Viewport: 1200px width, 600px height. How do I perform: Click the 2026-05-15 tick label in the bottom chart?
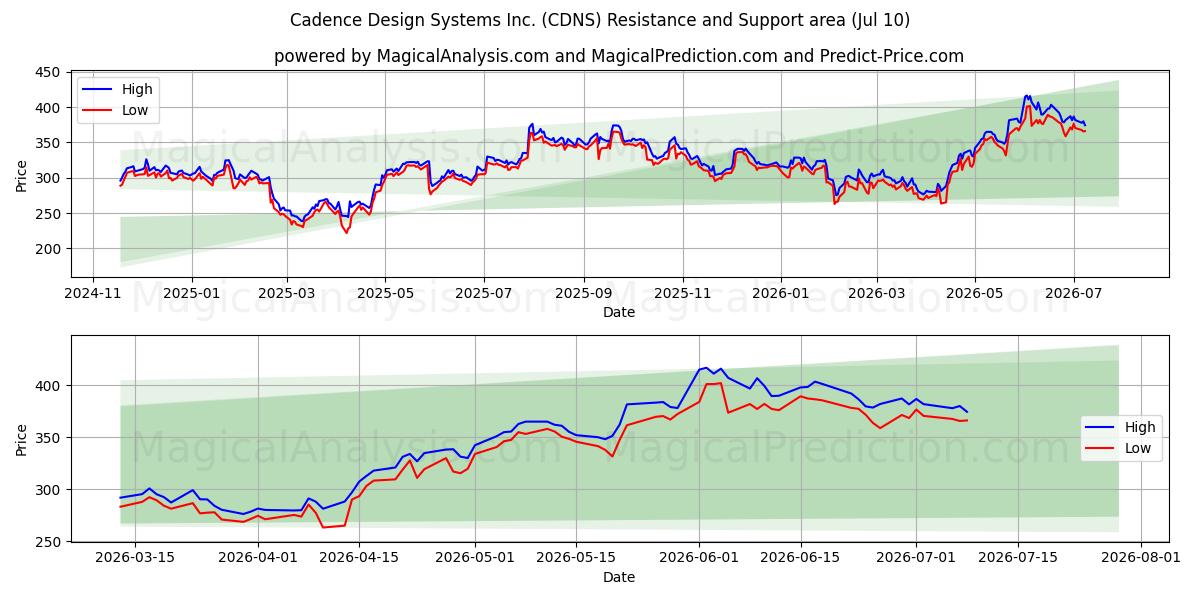point(577,557)
